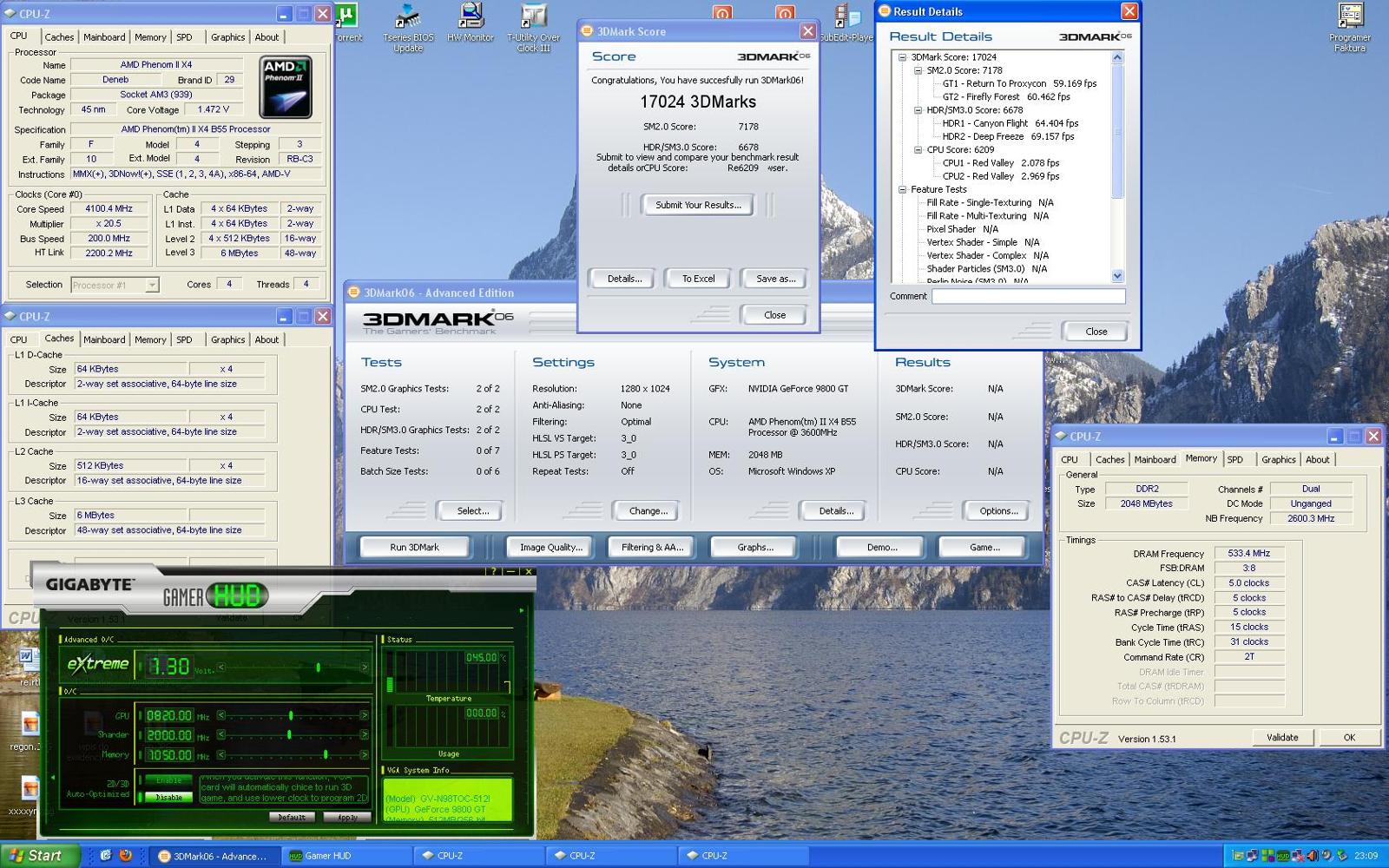Click the Gamer HUD help question-mark icon
The width and height of the screenshot is (1389, 868).
(494, 571)
